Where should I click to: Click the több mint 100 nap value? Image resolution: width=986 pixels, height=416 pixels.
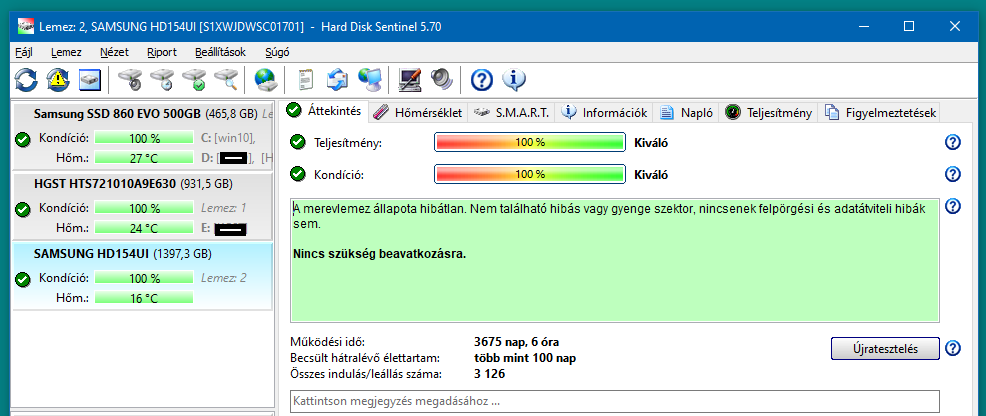point(524,359)
